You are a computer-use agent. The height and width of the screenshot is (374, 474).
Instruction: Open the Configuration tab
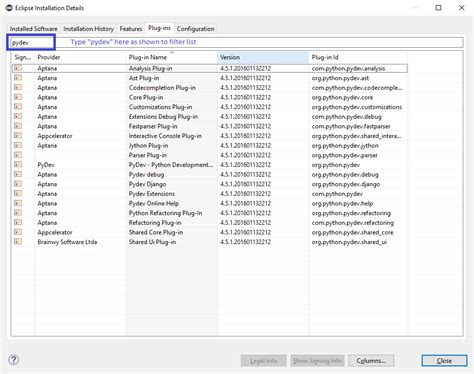(x=195, y=29)
